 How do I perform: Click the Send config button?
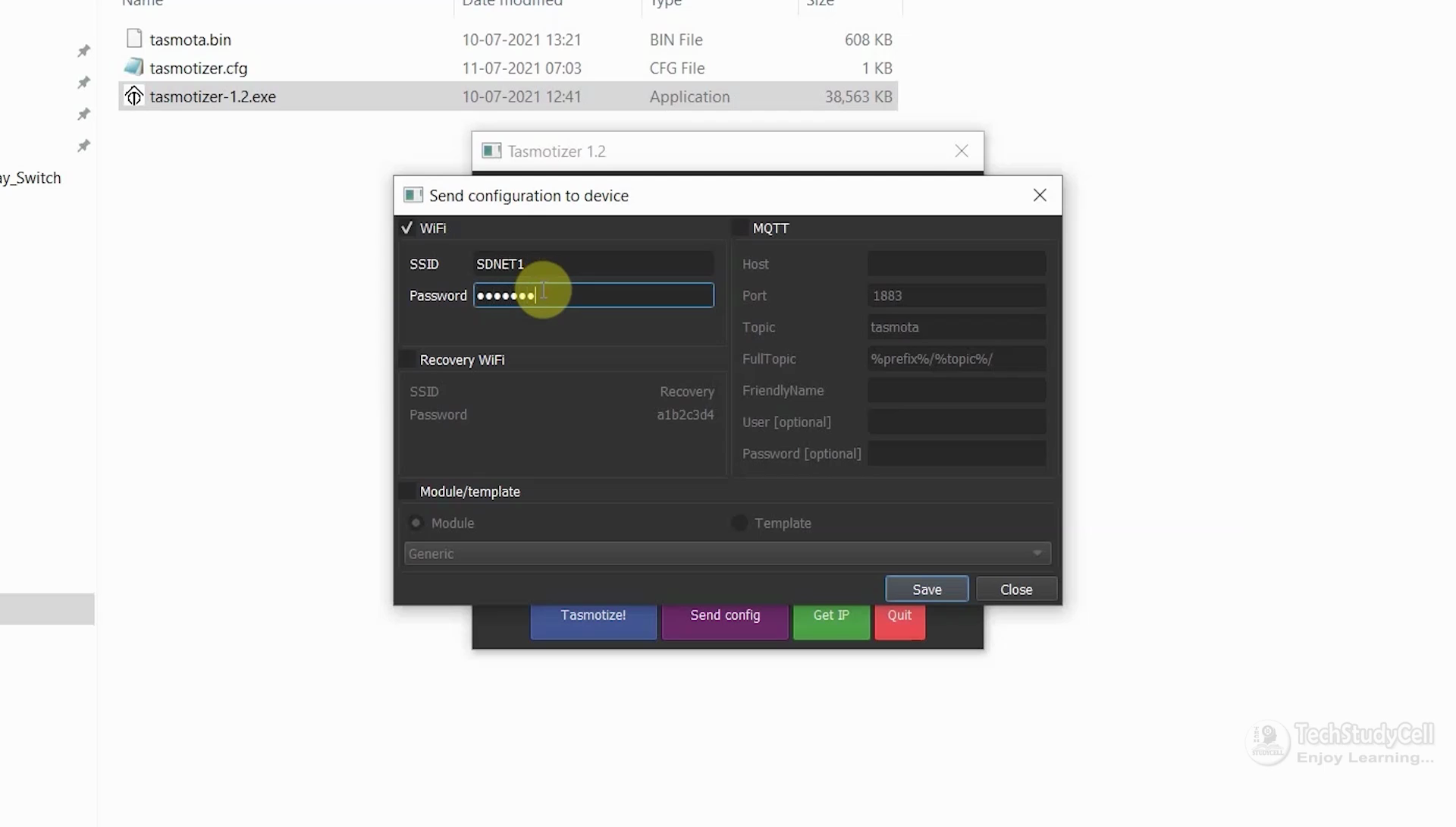[725, 622]
